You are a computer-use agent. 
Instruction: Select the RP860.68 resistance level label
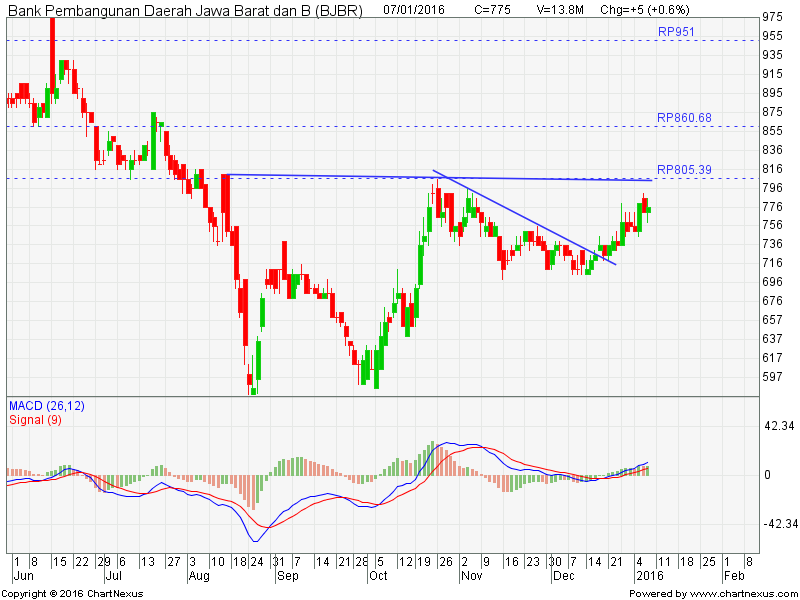pyautogui.click(x=684, y=118)
